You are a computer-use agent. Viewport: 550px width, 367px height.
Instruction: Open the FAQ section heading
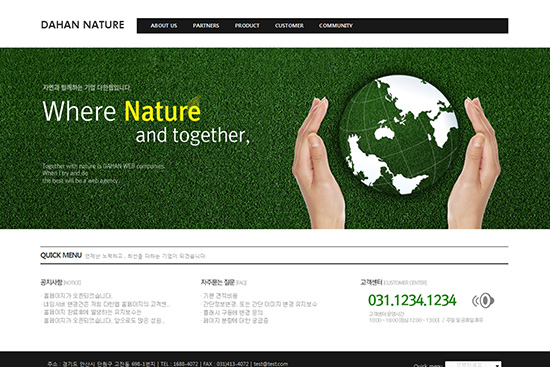pyautogui.click(x=224, y=282)
